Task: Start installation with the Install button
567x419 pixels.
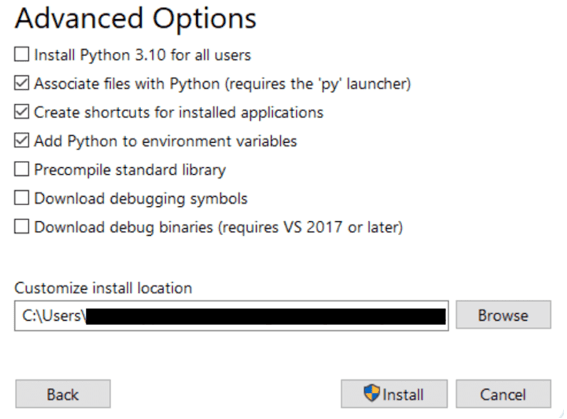Action: [394, 394]
